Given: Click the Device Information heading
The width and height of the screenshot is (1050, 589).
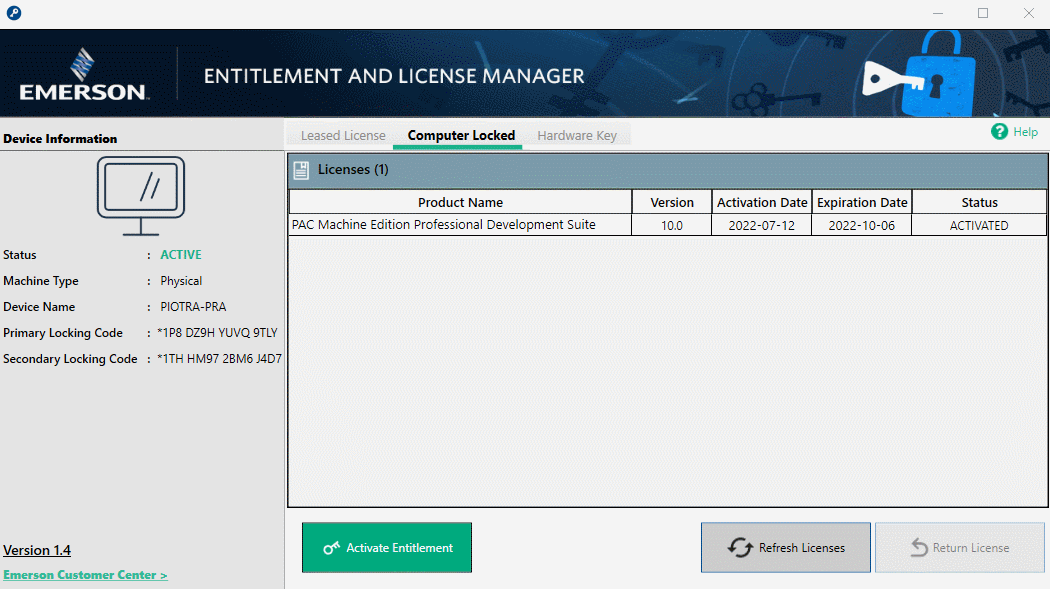Looking at the screenshot, I should [x=60, y=139].
